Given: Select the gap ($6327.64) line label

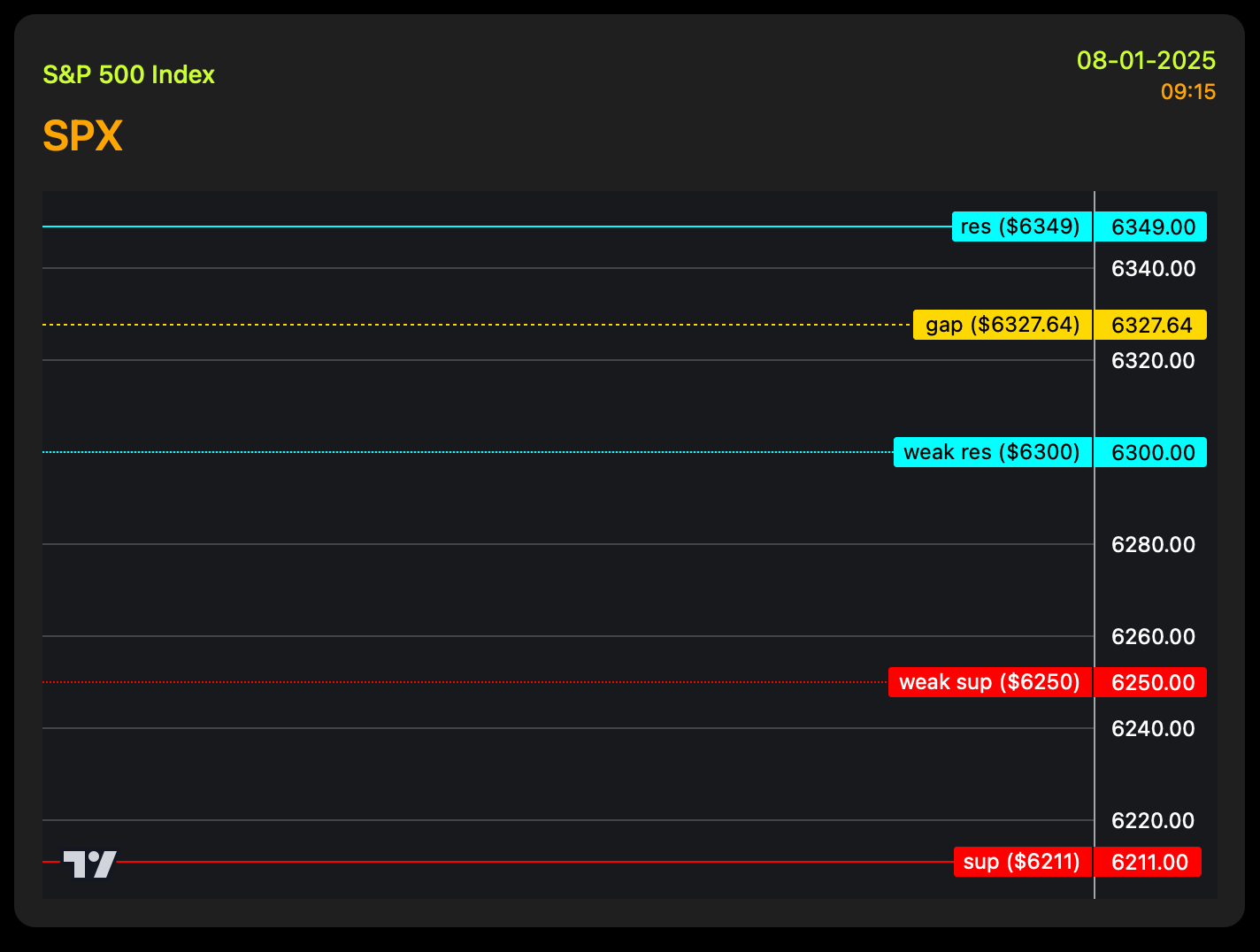Looking at the screenshot, I should coord(1003,326).
